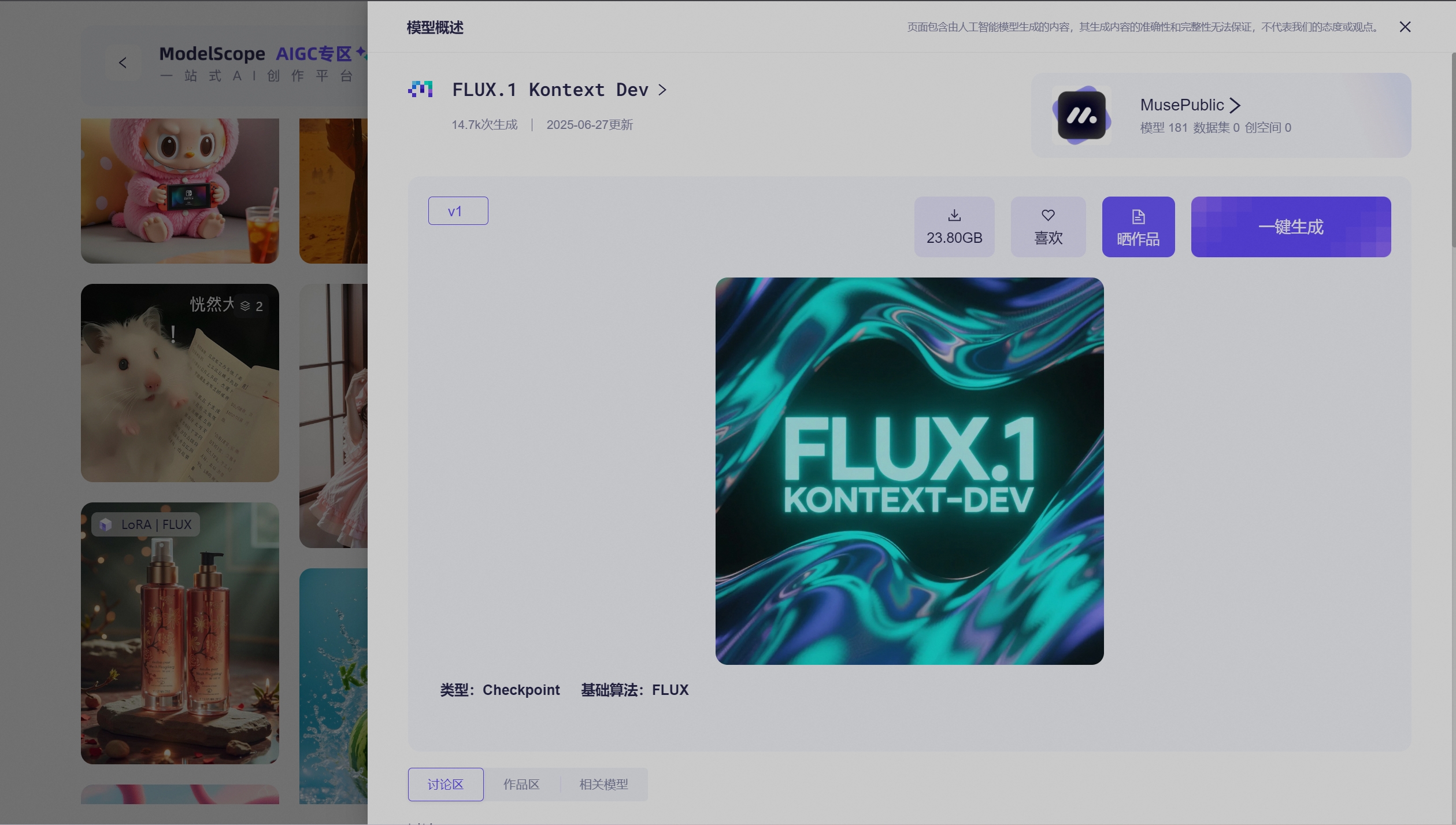
Task: Click the 数据集 0 stat text
Action: (x=1216, y=128)
